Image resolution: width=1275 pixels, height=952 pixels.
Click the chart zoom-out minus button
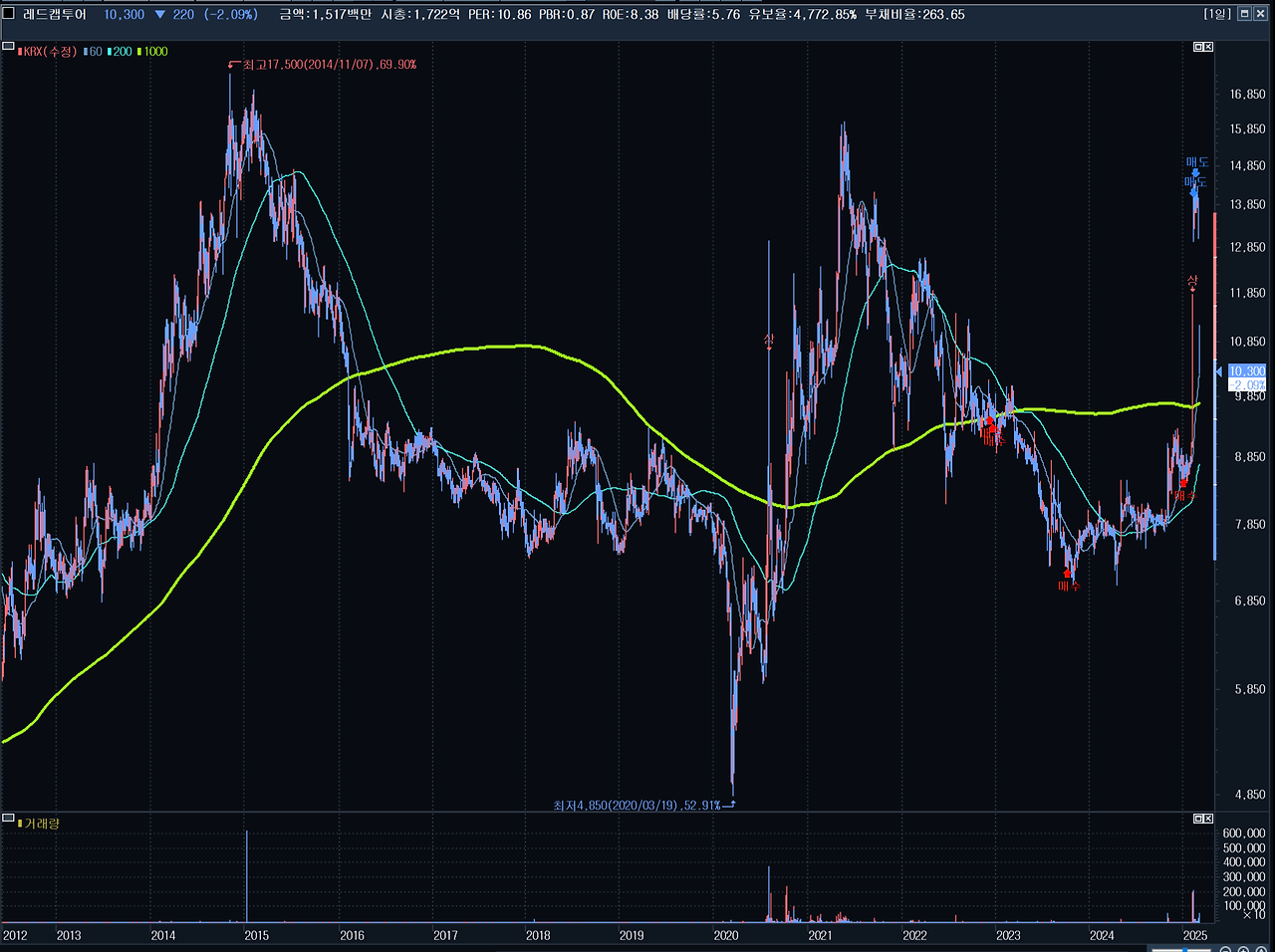[x=1227, y=948]
